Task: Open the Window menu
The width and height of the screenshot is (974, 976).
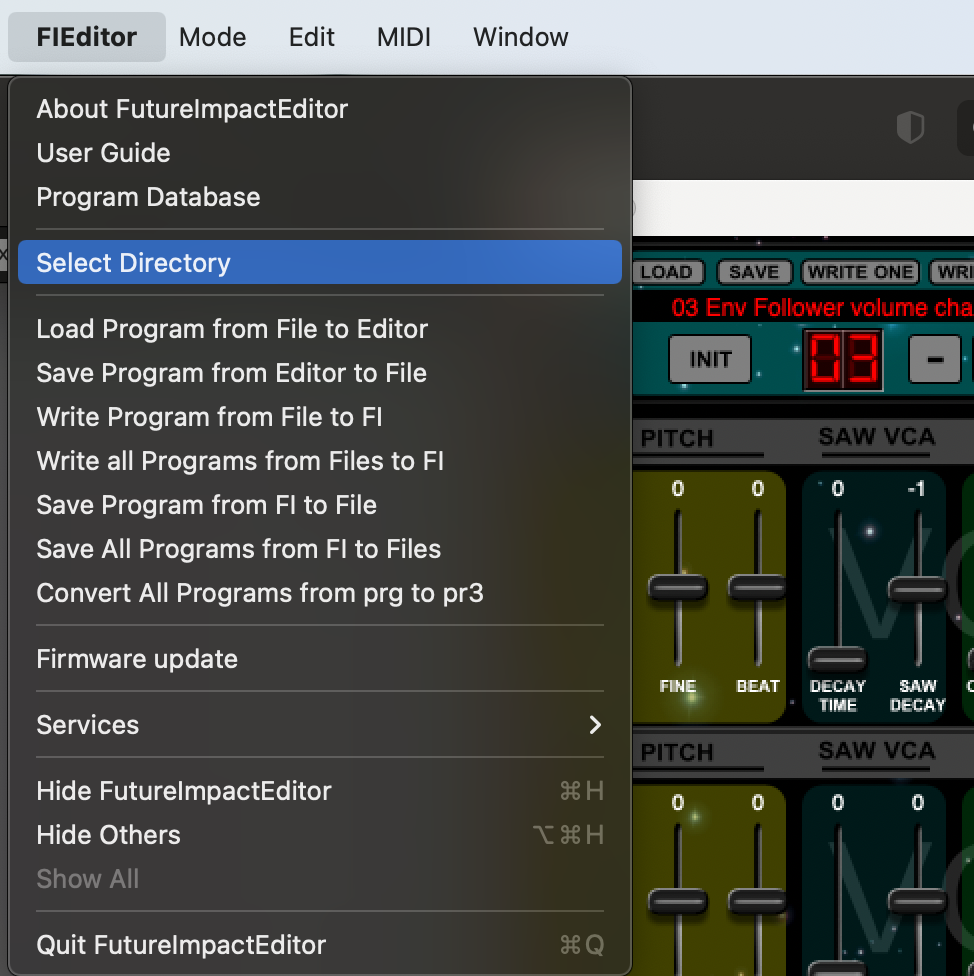Action: [x=520, y=37]
